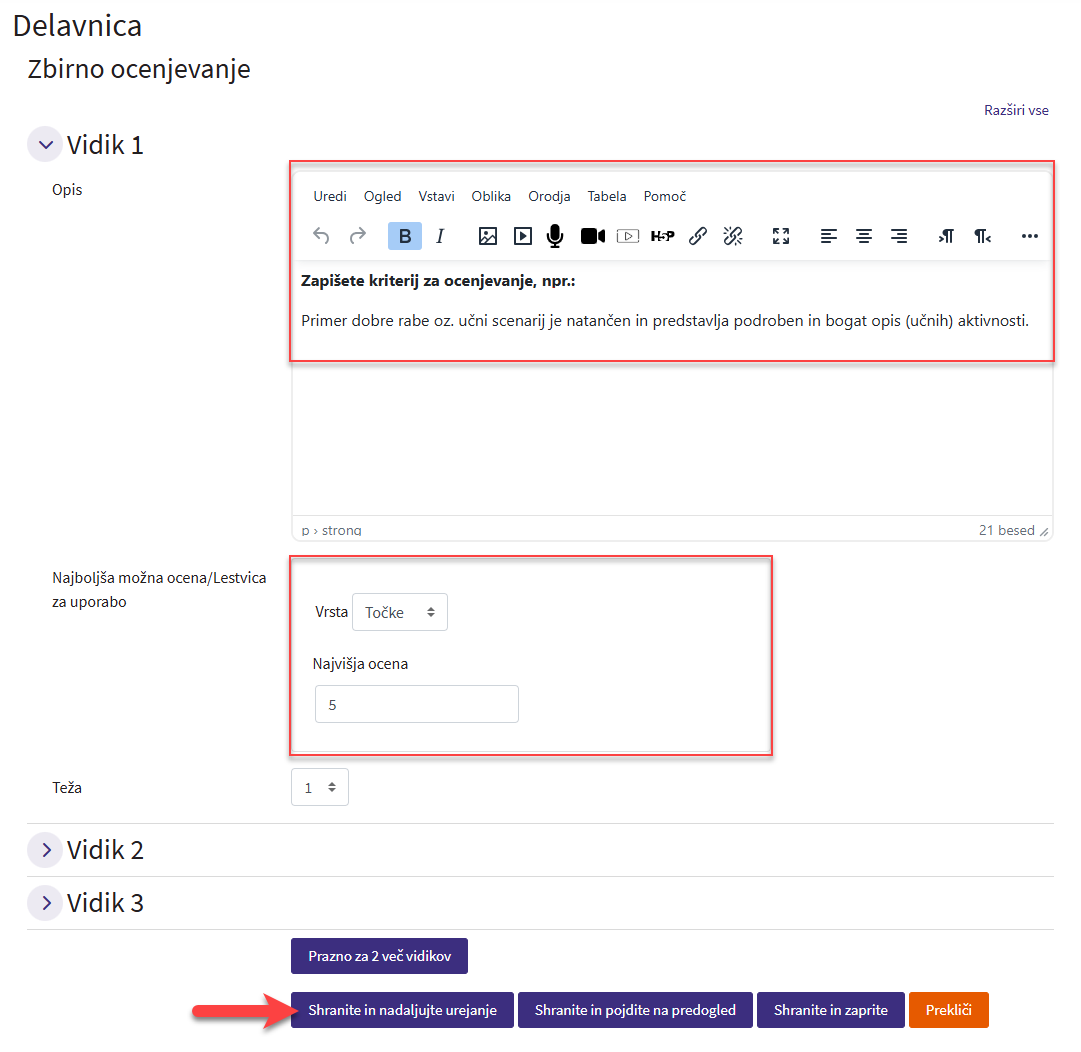The width and height of the screenshot is (1081, 1052).
Task: Click the bold criterion text in editor
Action: (438, 281)
